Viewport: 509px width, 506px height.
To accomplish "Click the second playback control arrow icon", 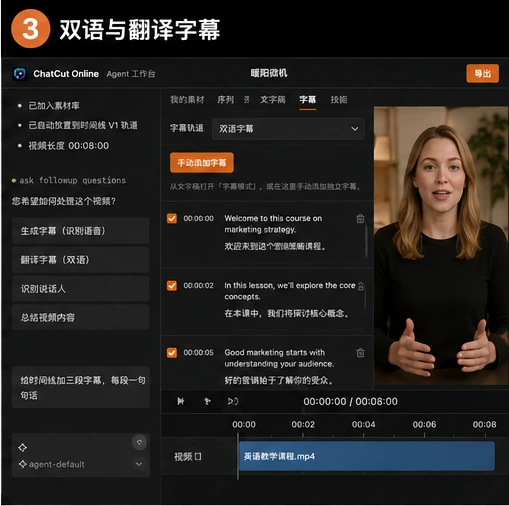I will (207, 401).
